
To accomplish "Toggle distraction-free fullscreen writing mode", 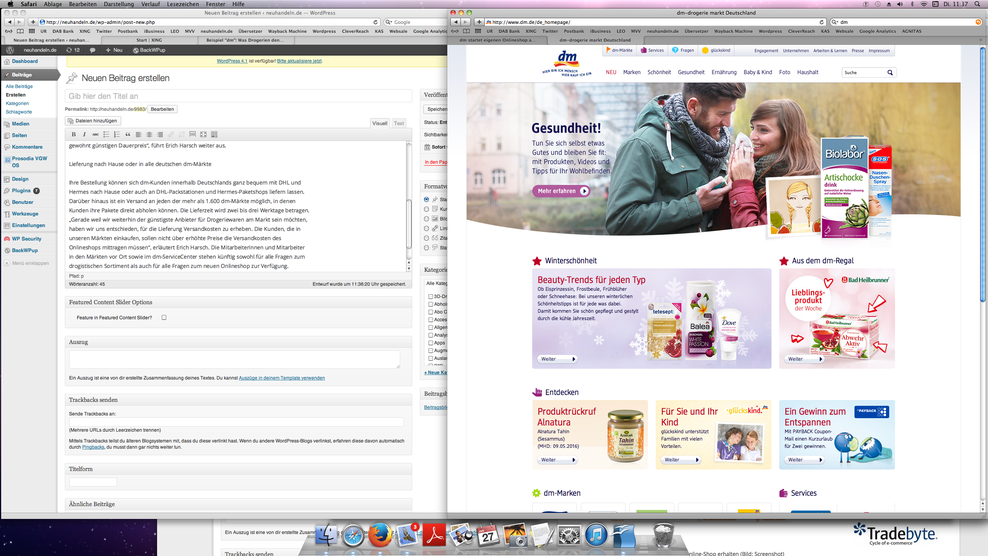I will 203,134.
